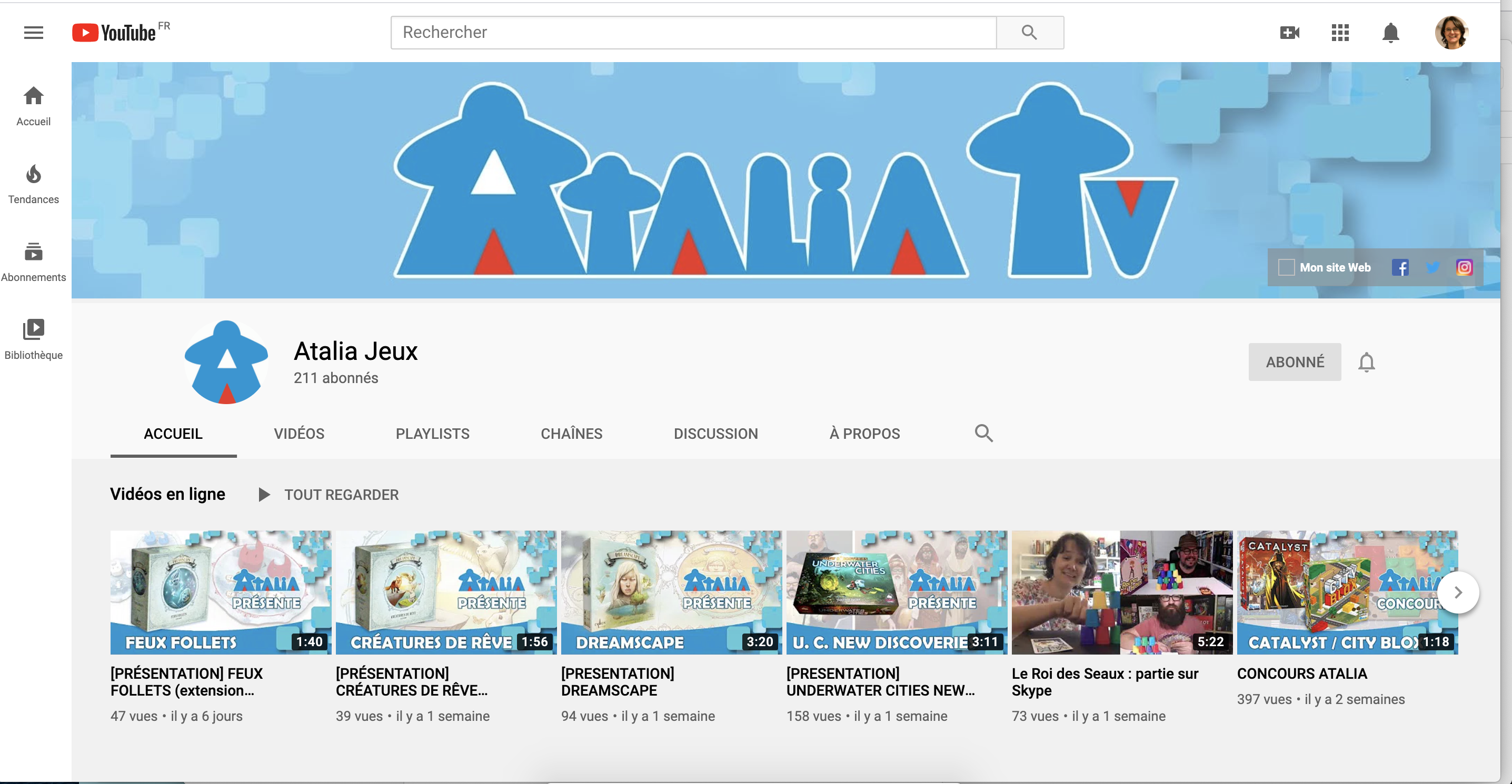Switch to the Playlists tab
Image resolution: width=1512 pixels, height=784 pixels.
coord(433,434)
